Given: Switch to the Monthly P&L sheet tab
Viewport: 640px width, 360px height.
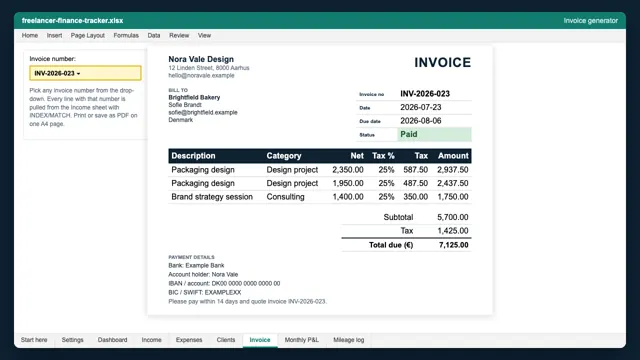Looking at the screenshot, I should 302,340.
